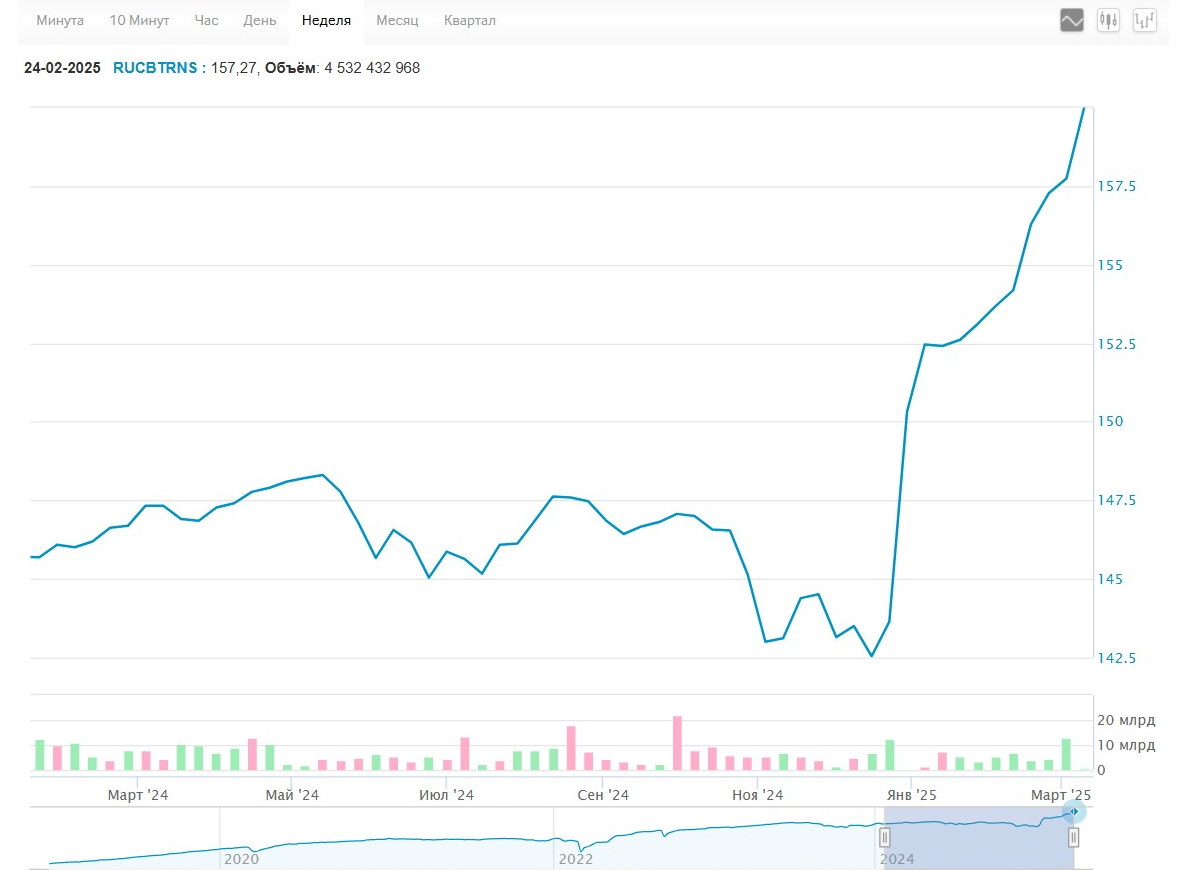Select the Неделя interval tab
1183x870 pixels.
click(x=326, y=21)
